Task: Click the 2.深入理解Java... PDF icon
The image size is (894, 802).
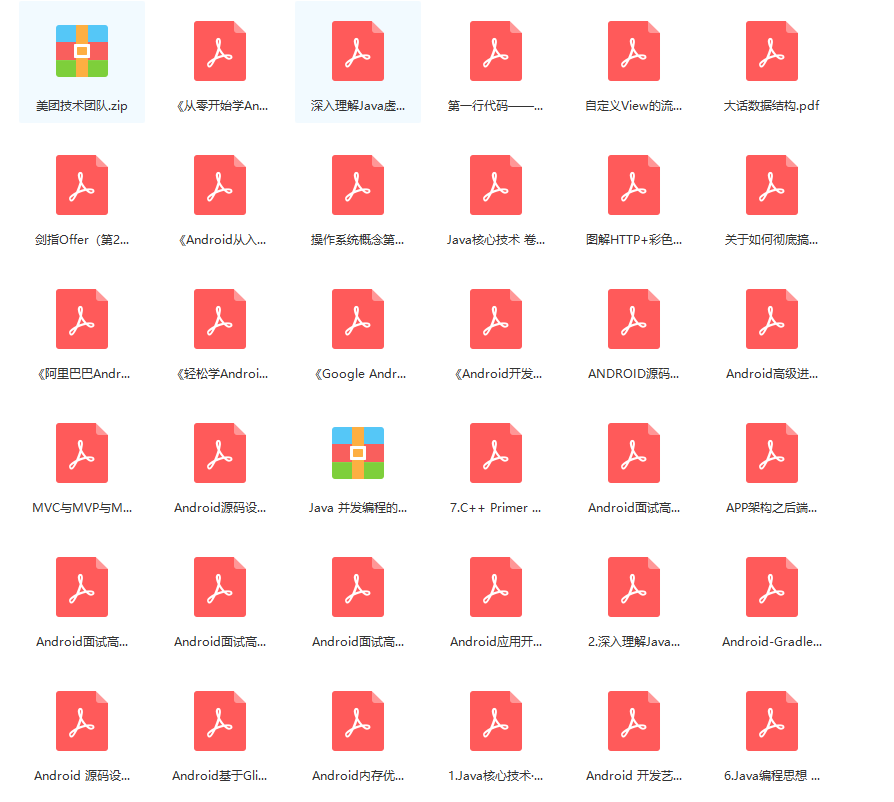Action: [633, 587]
